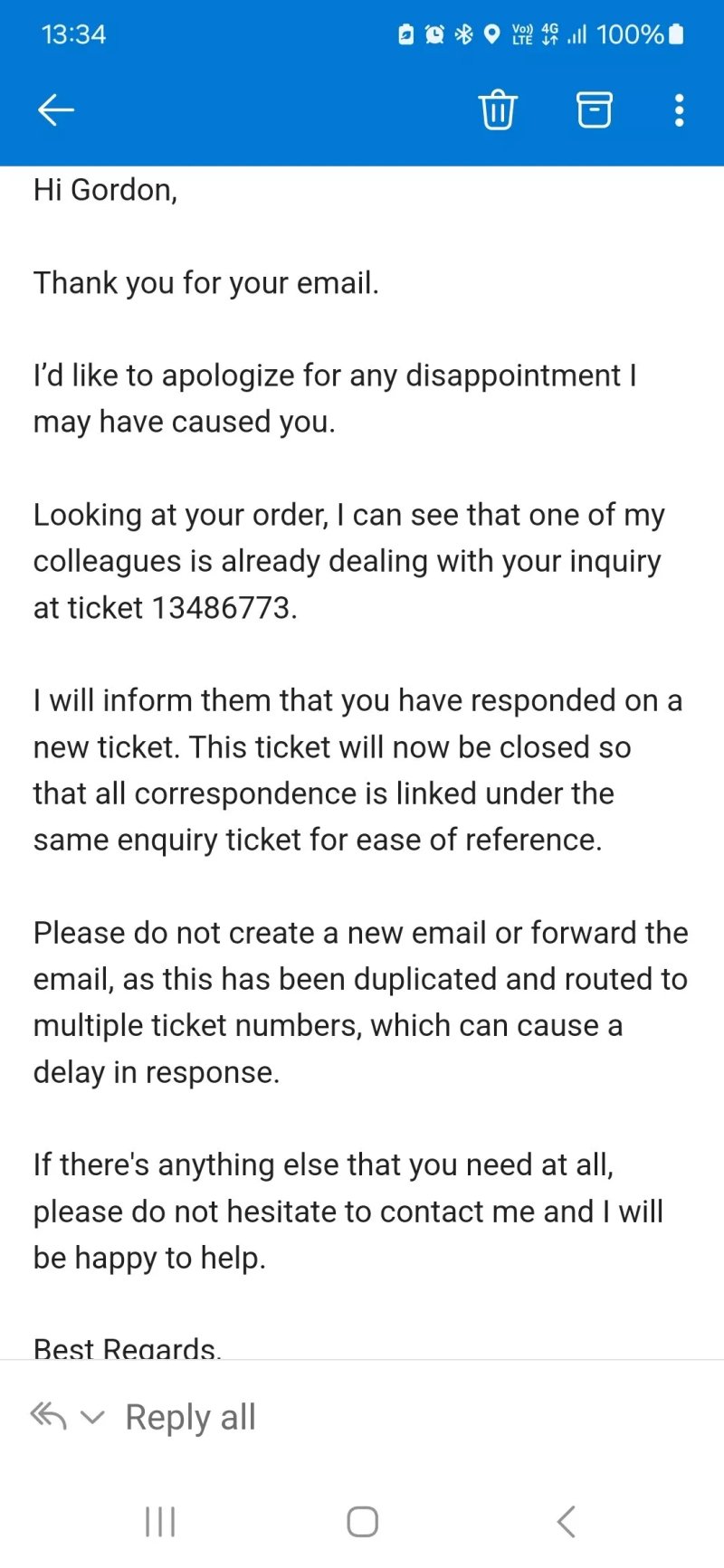The image size is (724, 1568).
Task: Tap the 'Best Regards' signature line
Action: 127,1347
